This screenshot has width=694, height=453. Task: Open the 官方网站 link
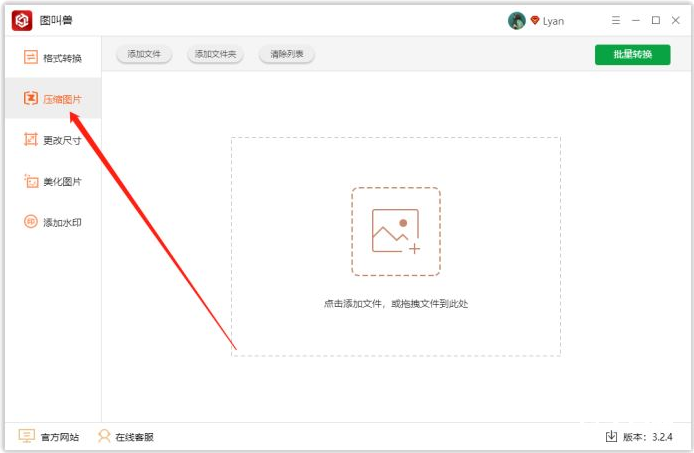click(x=49, y=437)
